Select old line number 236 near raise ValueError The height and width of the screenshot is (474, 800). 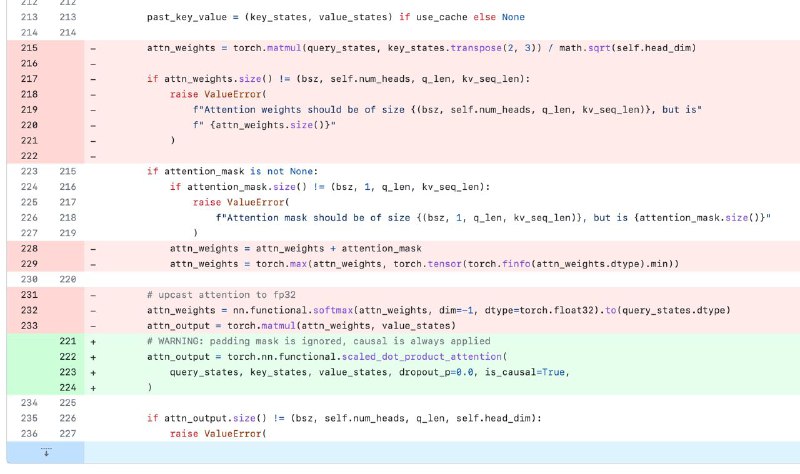29,433
